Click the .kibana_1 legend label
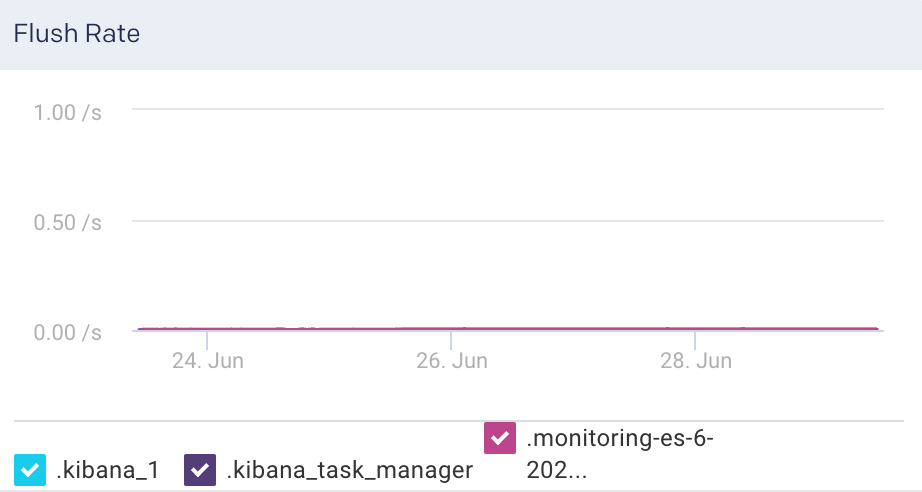This screenshot has height=492, width=922. tap(108, 470)
